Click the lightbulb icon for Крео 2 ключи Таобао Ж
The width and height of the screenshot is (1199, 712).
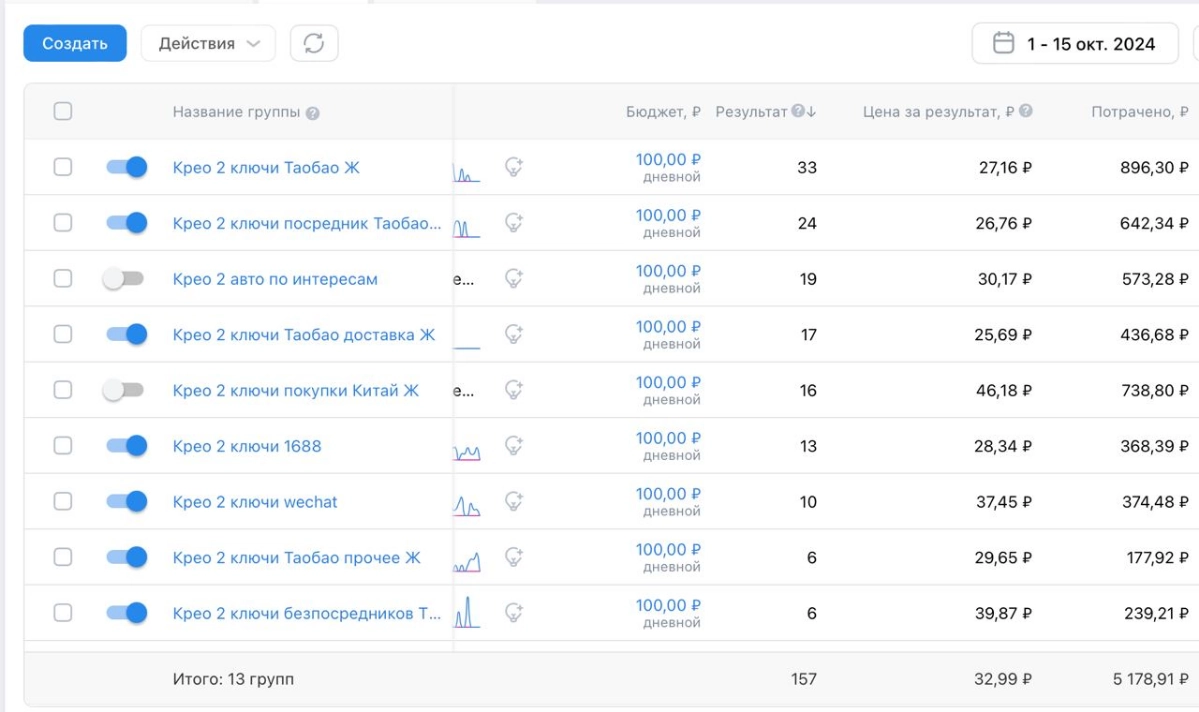tap(514, 167)
